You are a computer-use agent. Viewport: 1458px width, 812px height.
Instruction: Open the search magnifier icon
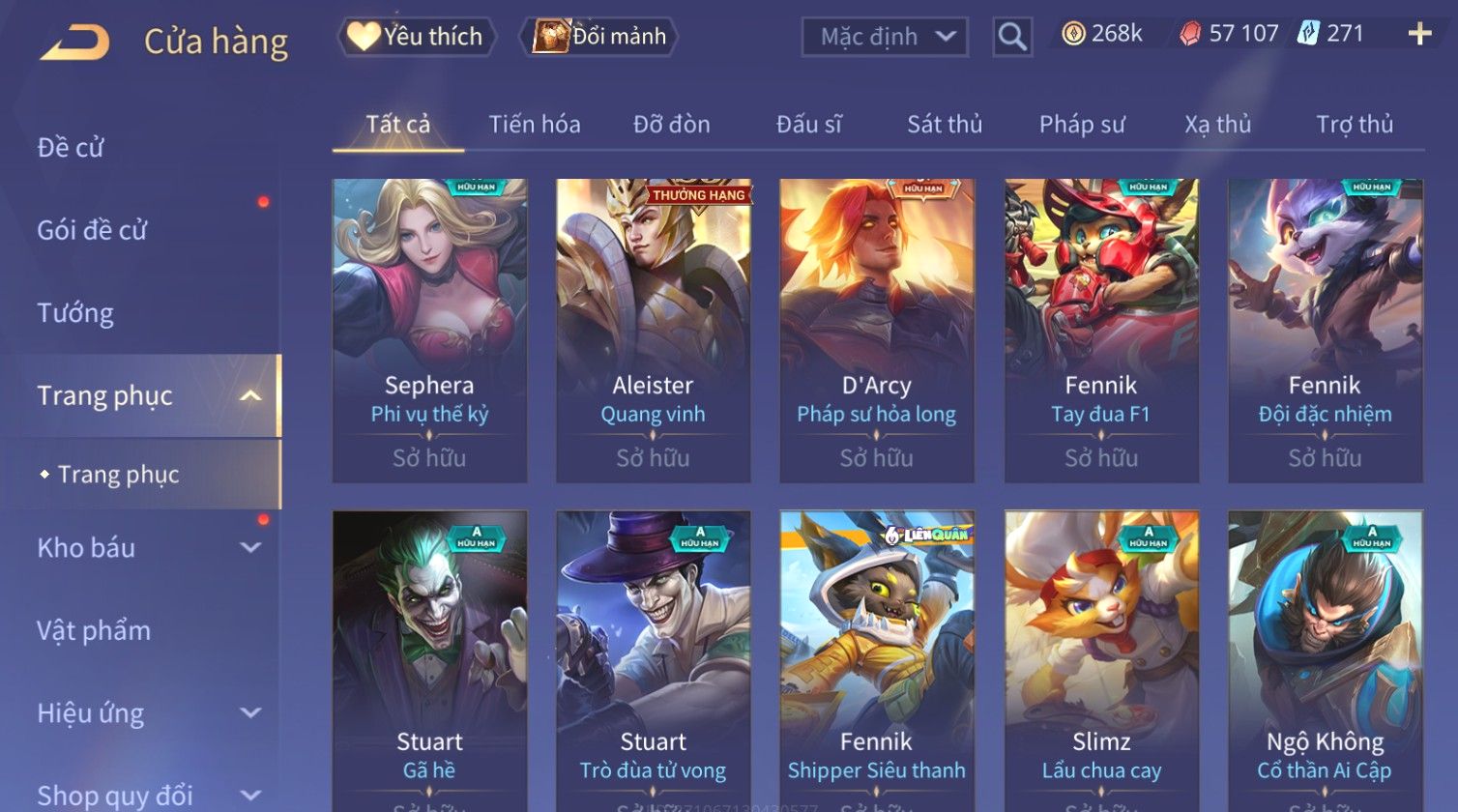tap(1012, 37)
